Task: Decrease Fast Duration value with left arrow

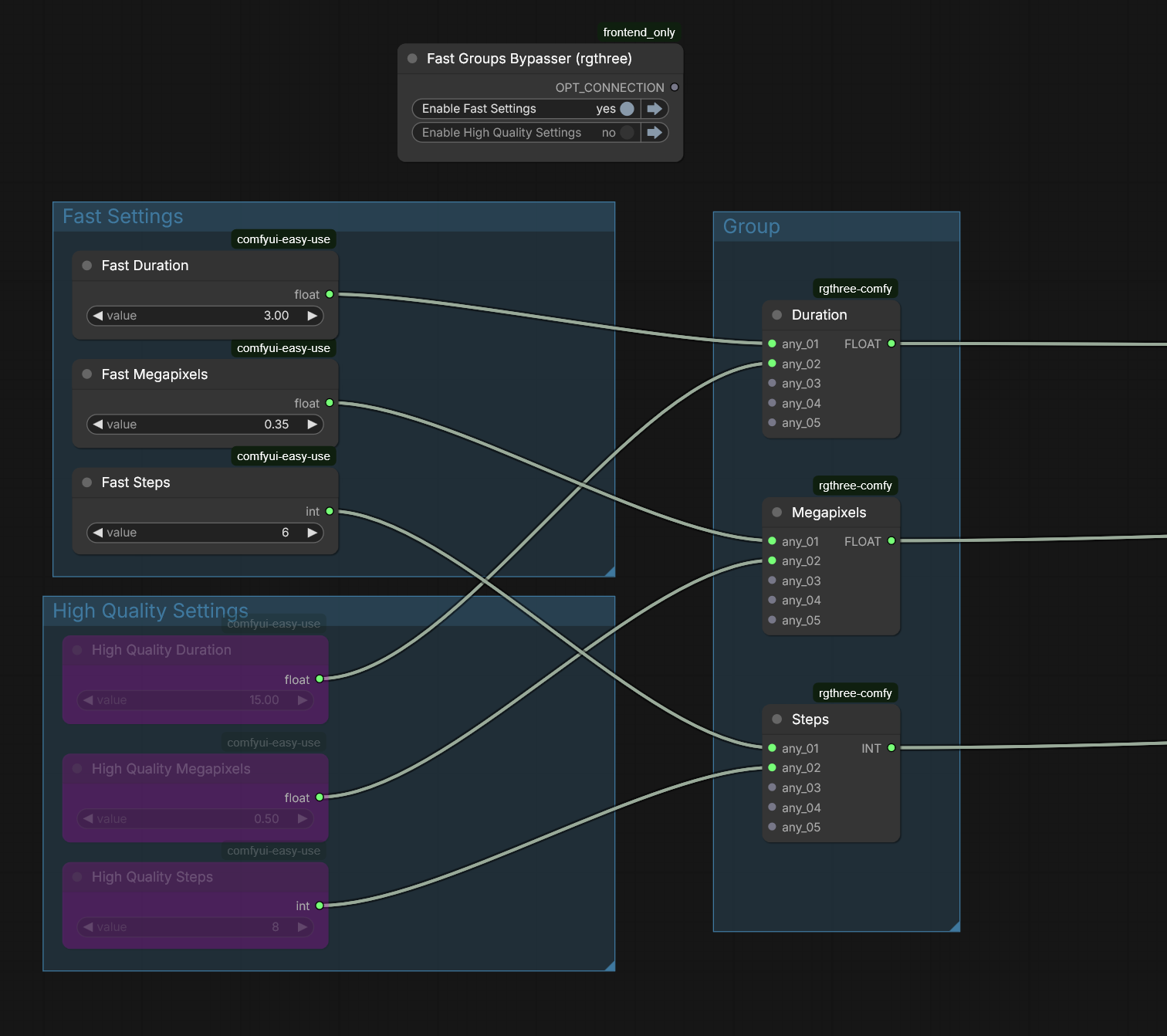Action: 98,316
